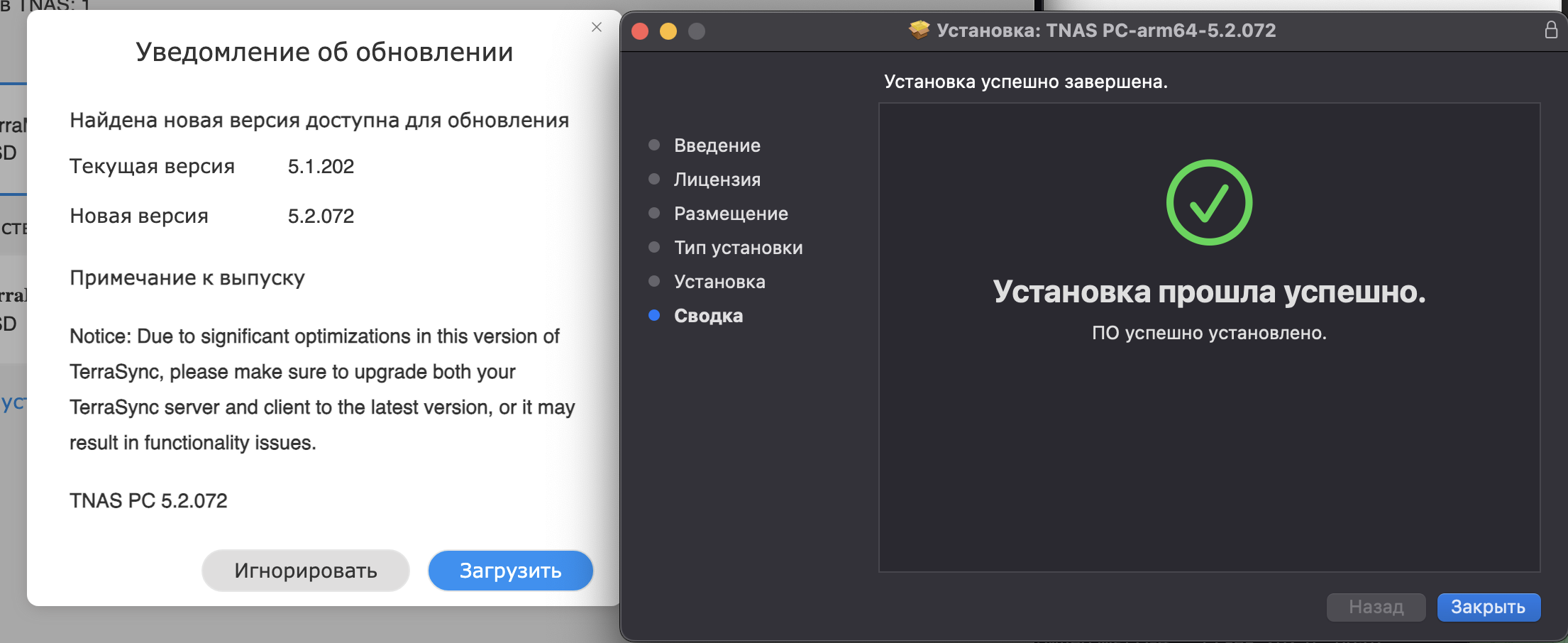Click the text Установка успешно завершена.
This screenshot has width=1568, height=643.
click(1026, 82)
